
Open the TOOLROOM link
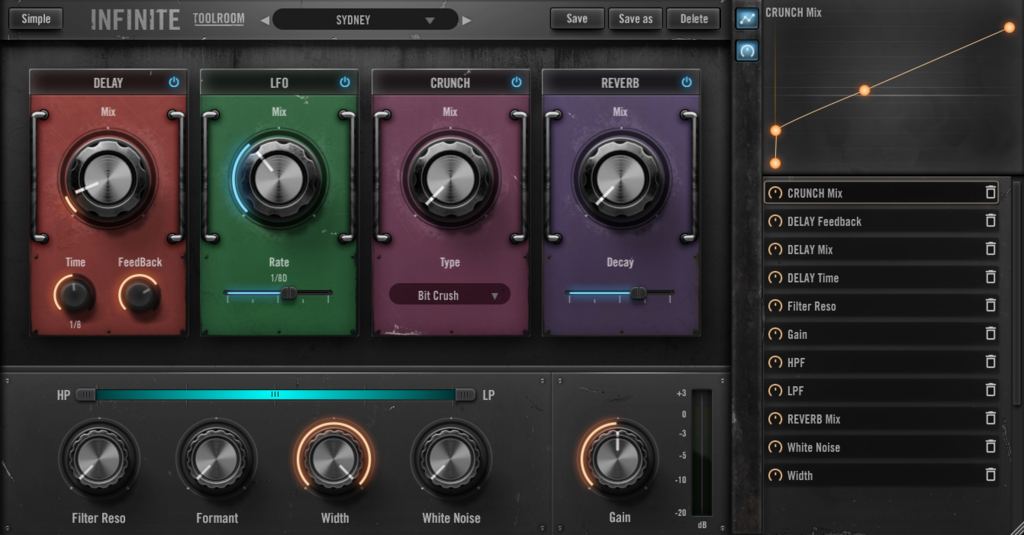[219, 18]
